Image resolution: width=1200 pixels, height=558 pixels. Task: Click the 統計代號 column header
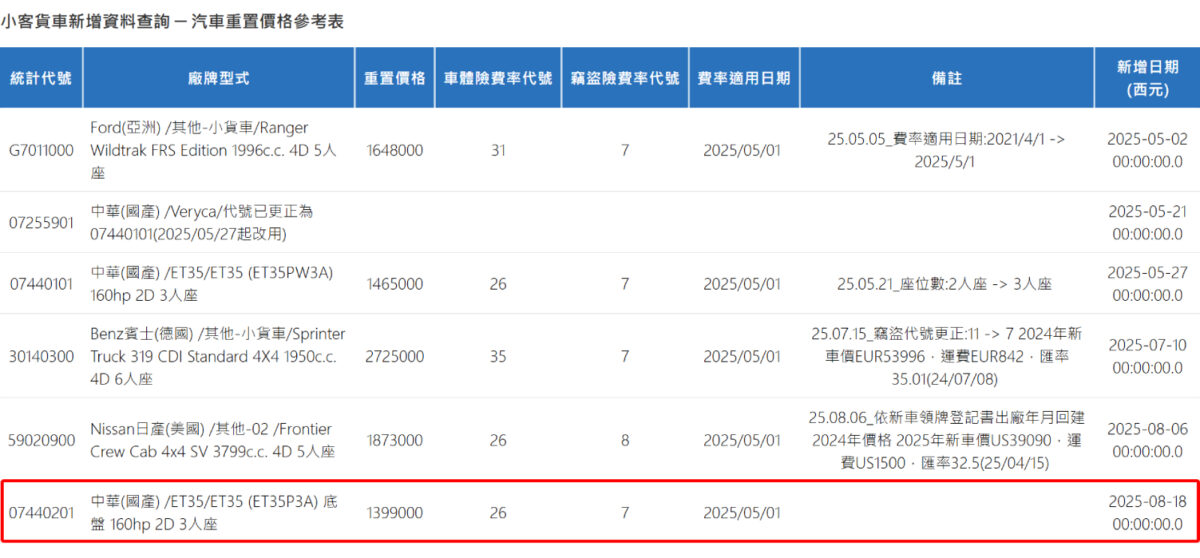pyautogui.click(x=41, y=78)
